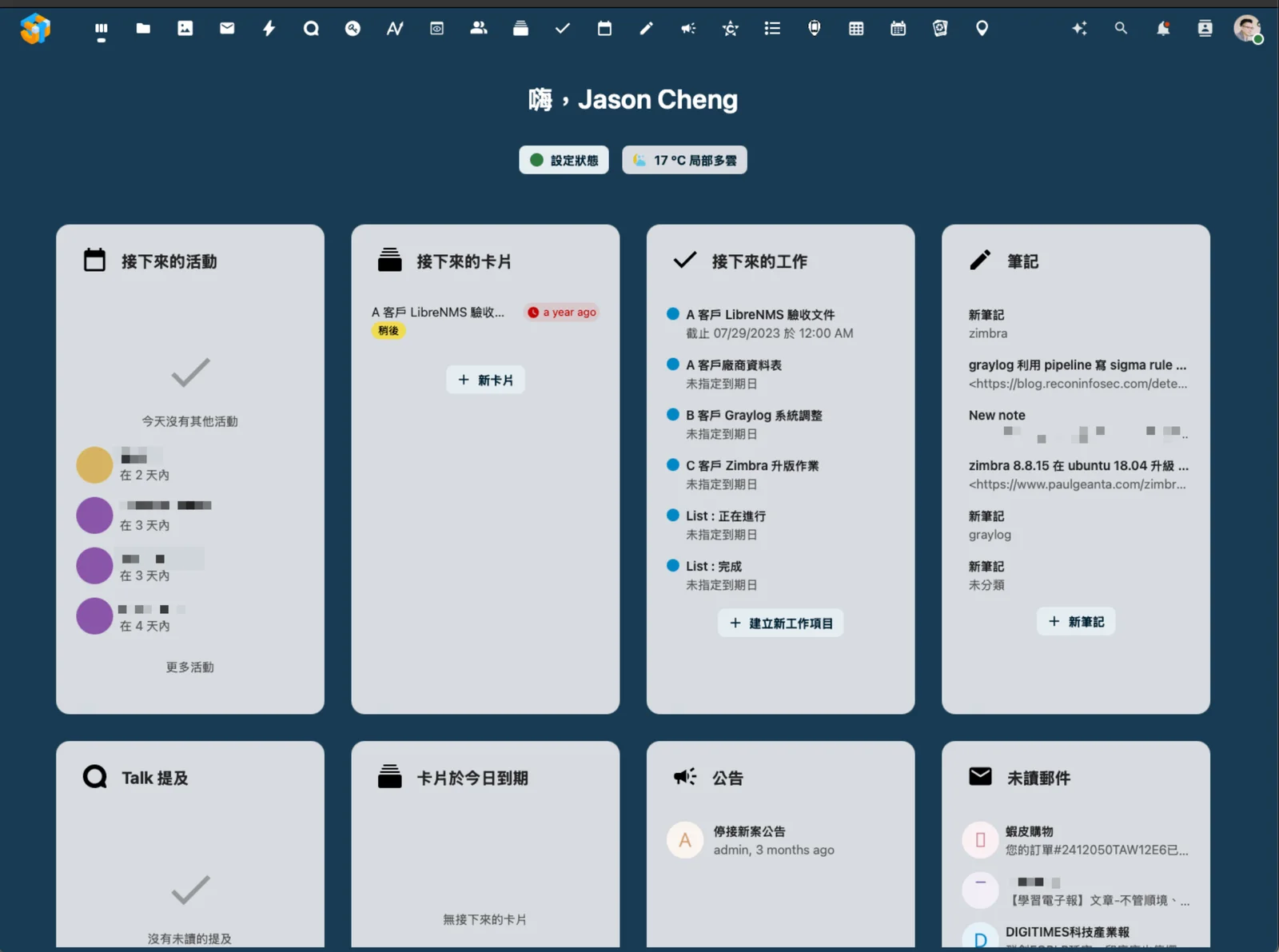Click the 建立新工作項目 button
The width and height of the screenshot is (1279, 952).
(780, 623)
